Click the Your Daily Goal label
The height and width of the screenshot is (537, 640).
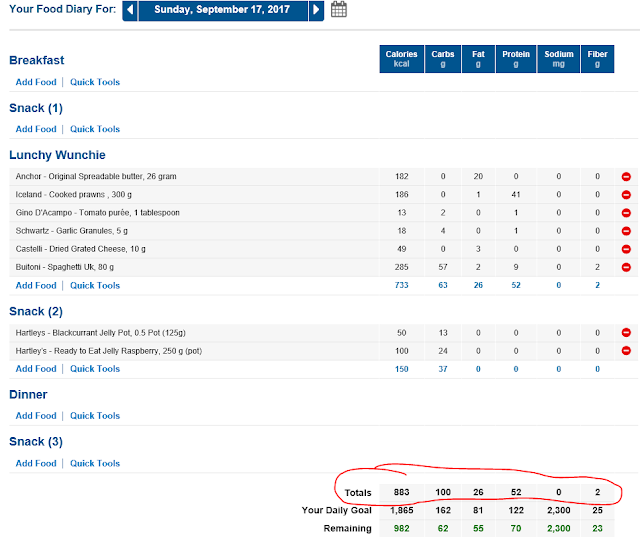[x=337, y=510]
